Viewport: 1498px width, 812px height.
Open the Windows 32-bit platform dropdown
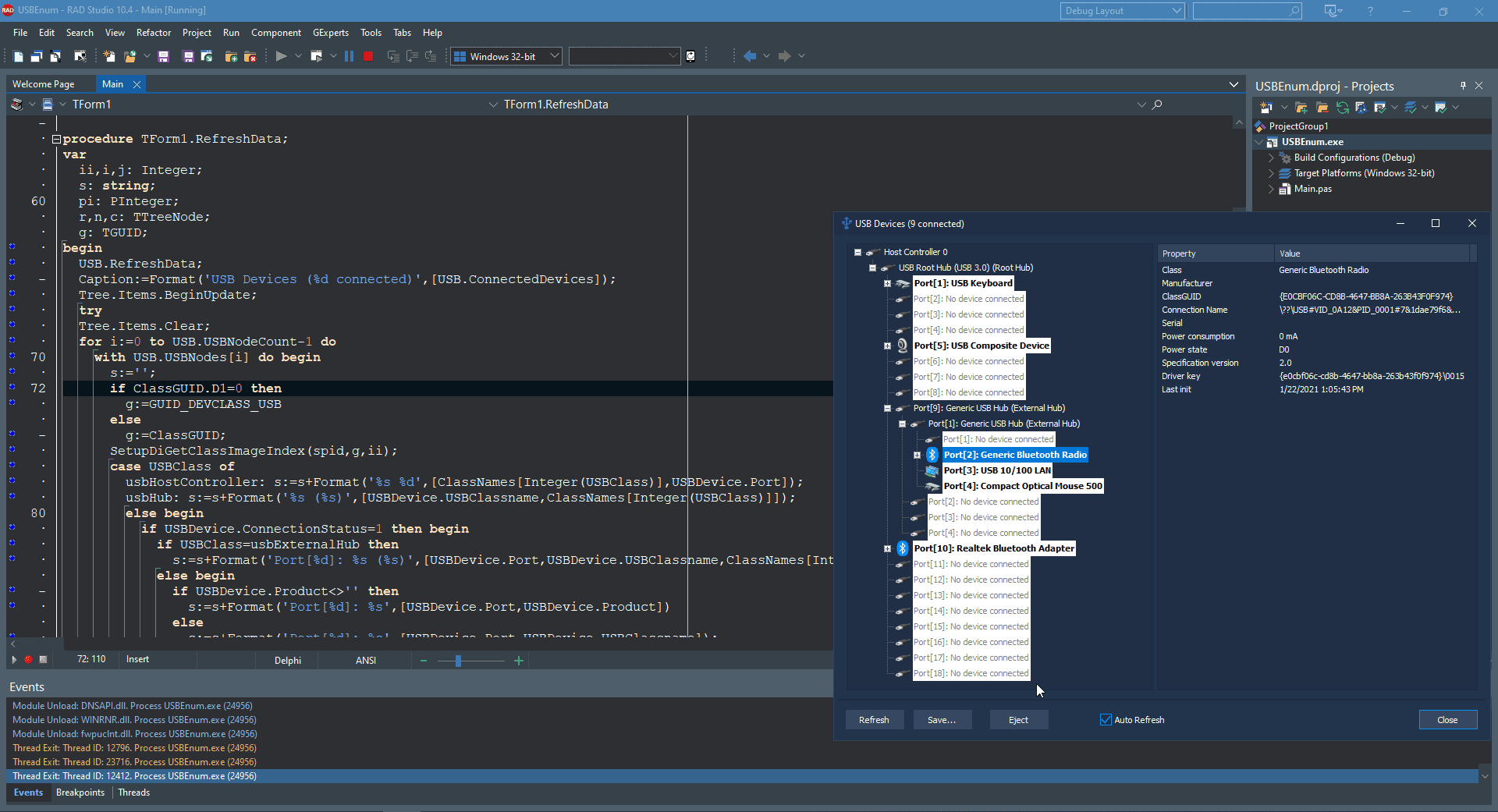[555, 56]
